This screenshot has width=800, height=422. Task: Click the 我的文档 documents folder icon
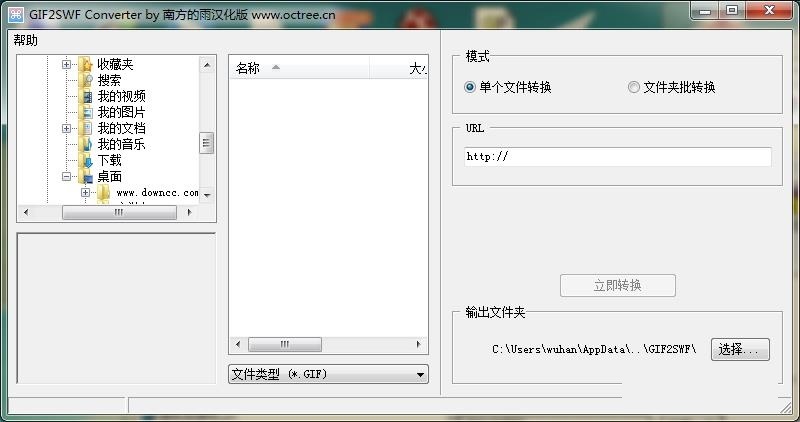coord(87,129)
